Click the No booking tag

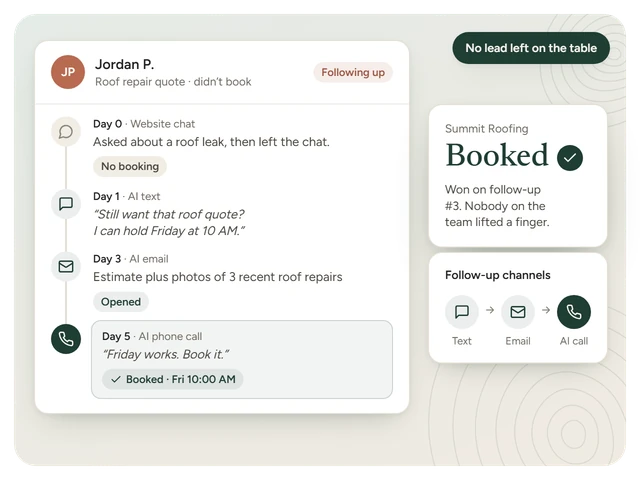pyautogui.click(x=130, y=166)
